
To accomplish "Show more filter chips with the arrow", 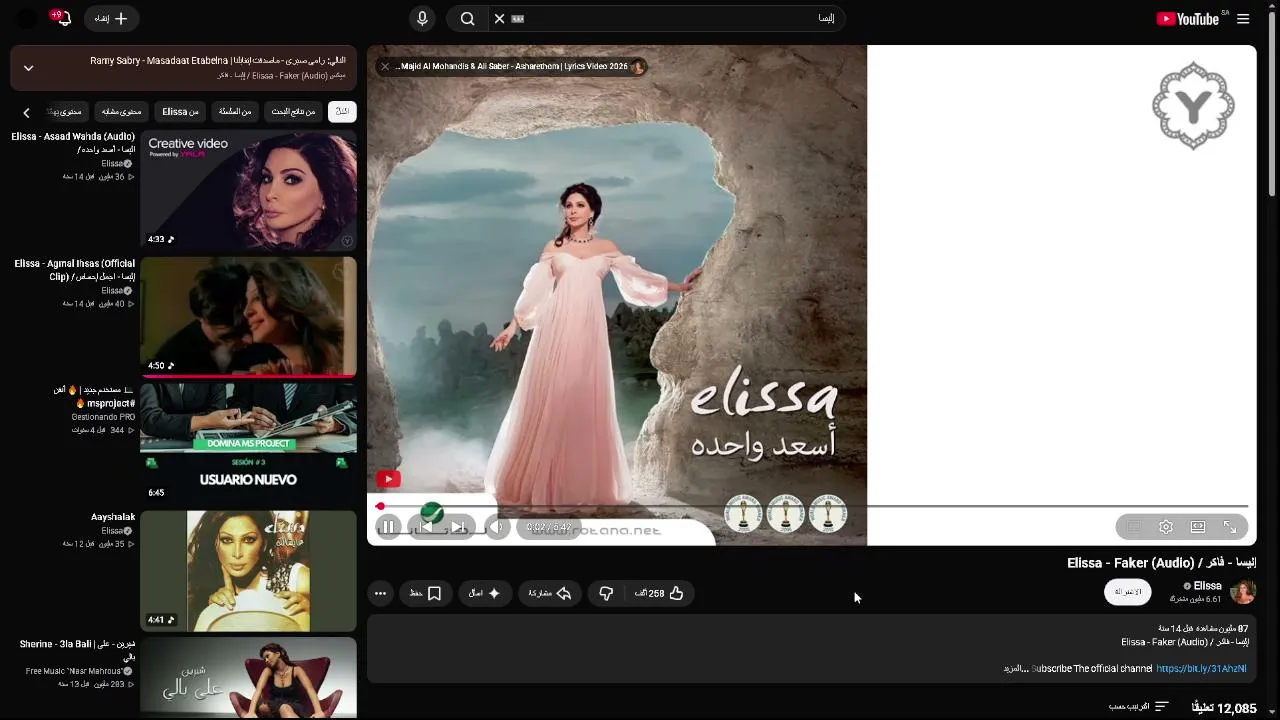I will pyautogui.click(x=27, y=113).
